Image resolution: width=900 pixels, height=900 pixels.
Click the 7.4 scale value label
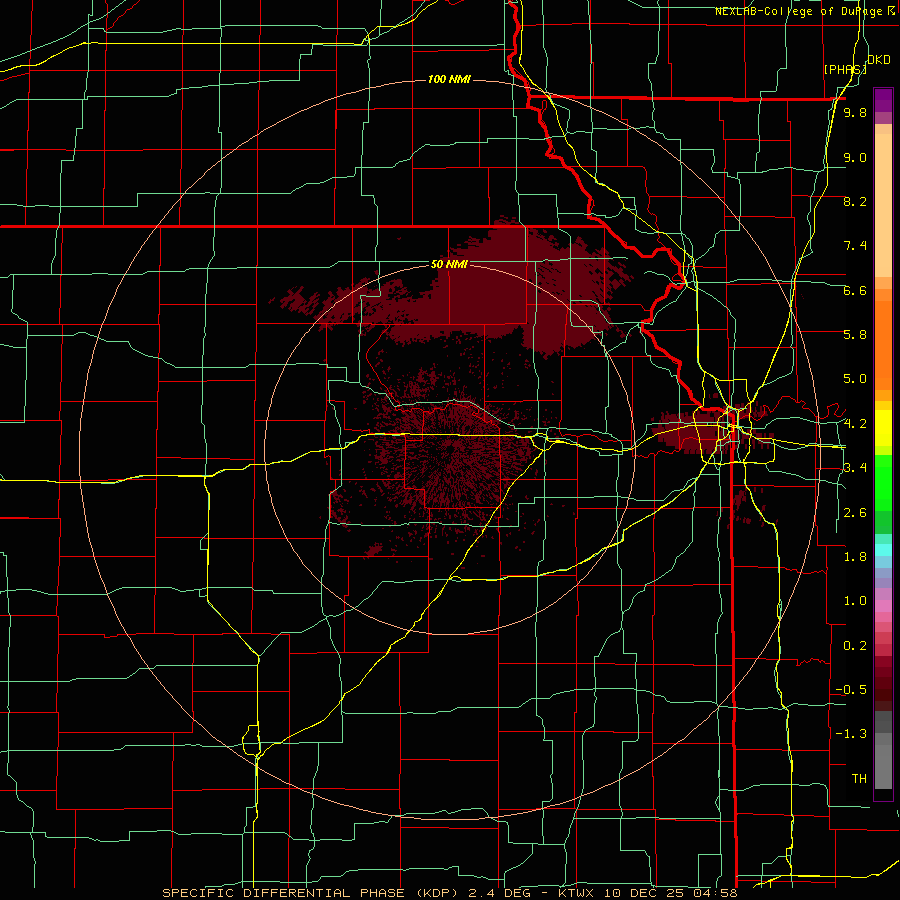tap(855, 246)
